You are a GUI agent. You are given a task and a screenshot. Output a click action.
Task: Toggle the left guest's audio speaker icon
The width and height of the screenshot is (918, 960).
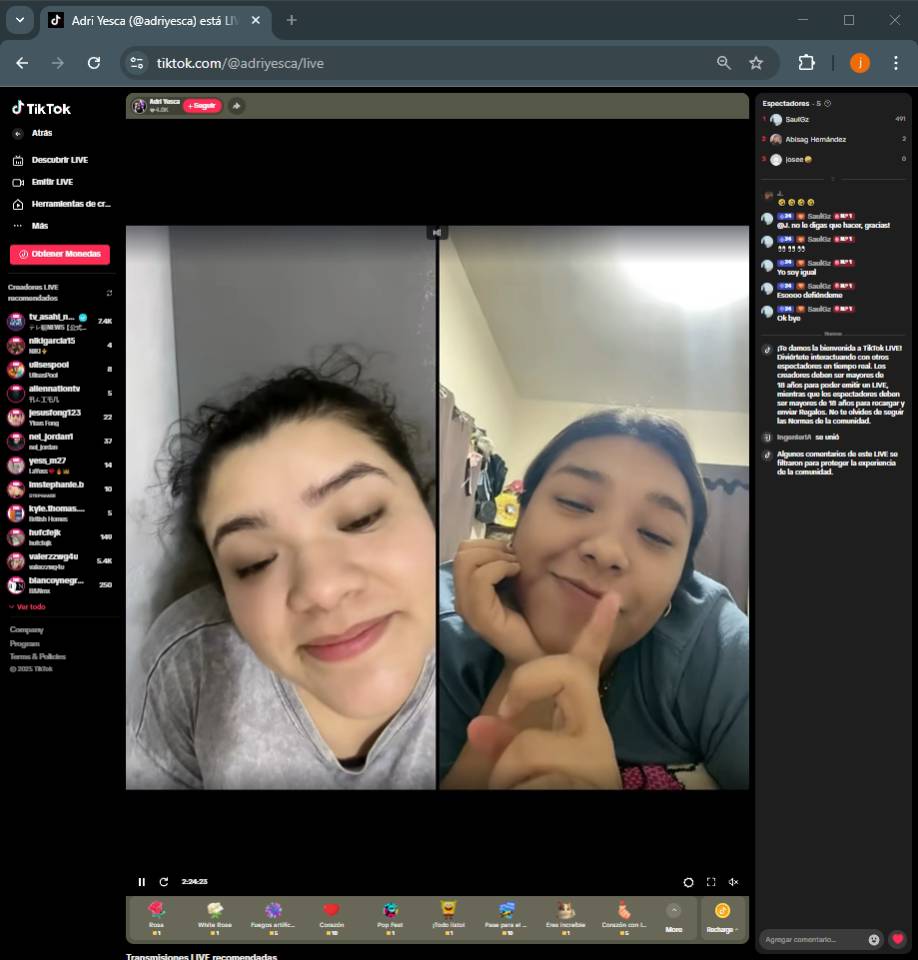tap(436, 233)
